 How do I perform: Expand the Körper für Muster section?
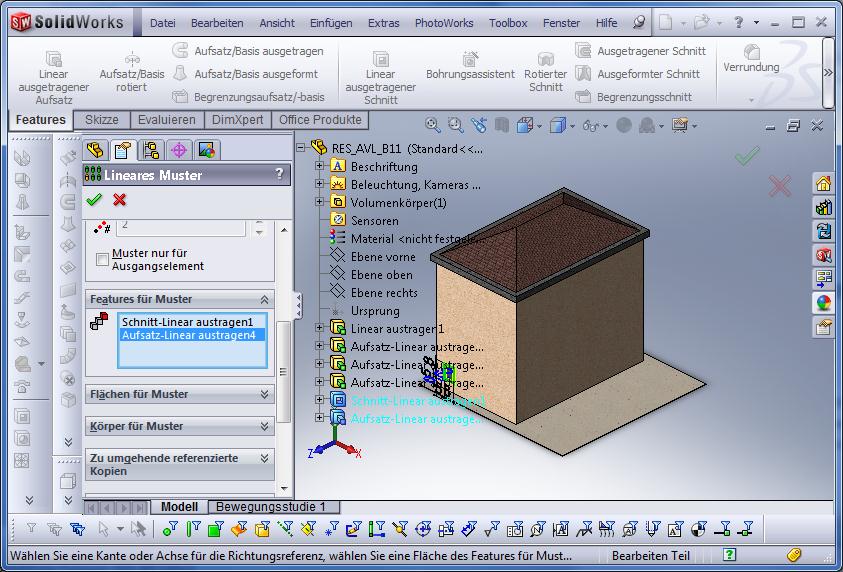(265, 426)
